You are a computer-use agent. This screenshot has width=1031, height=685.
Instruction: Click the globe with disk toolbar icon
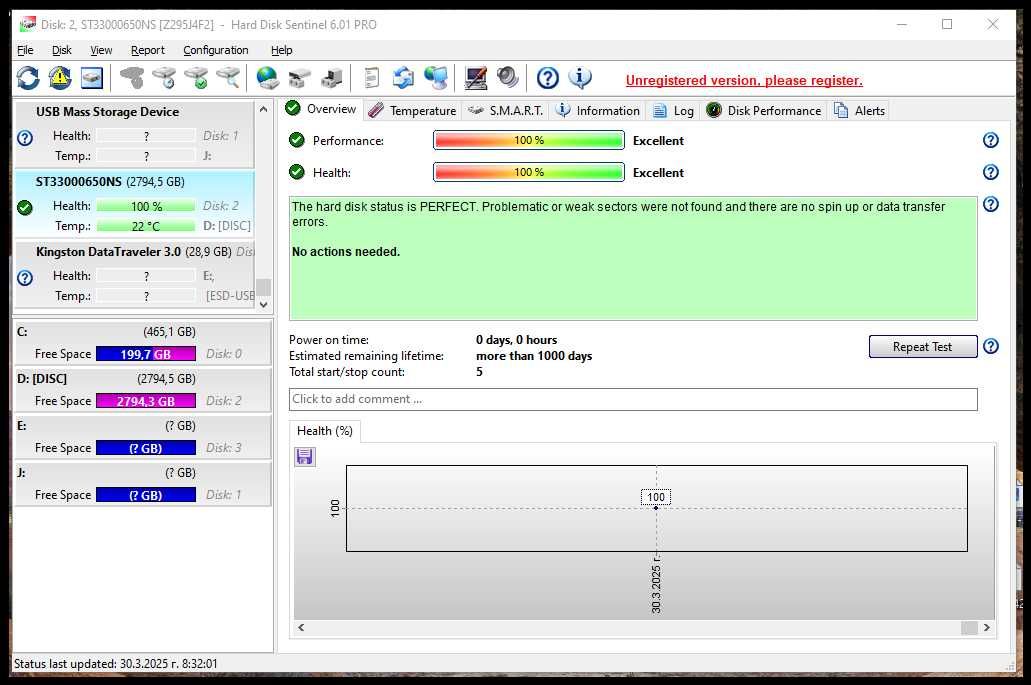[x=267, y=78]
